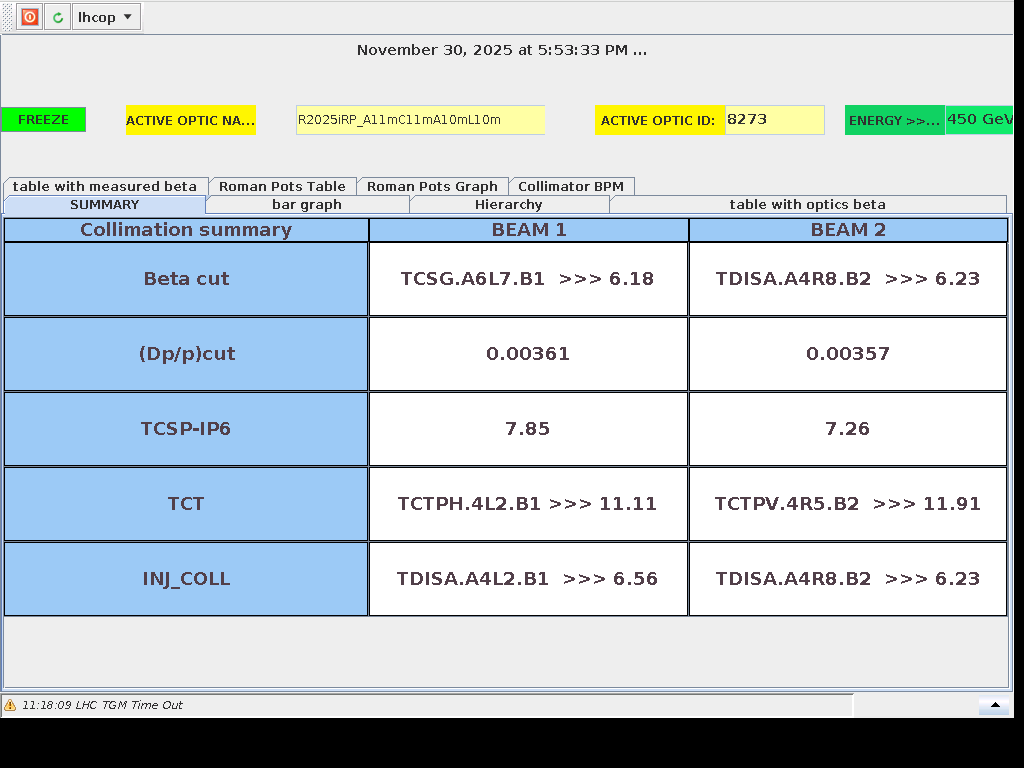The height and width of the screenshot is (768, 1024).
Task: Click the LHC TGM Time Out message
Action: [102, 705]
